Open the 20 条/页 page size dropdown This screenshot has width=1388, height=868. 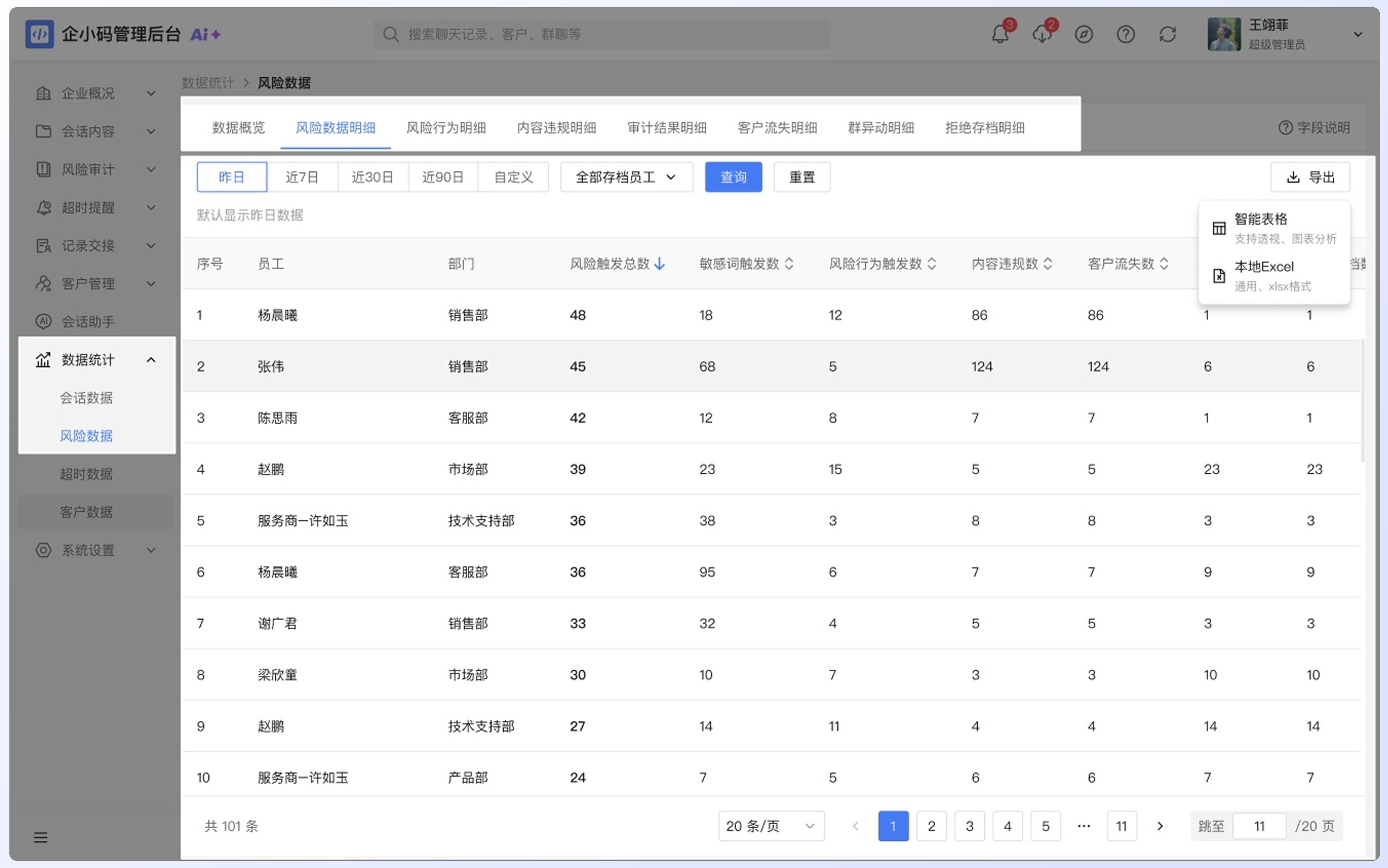(771, 826)
